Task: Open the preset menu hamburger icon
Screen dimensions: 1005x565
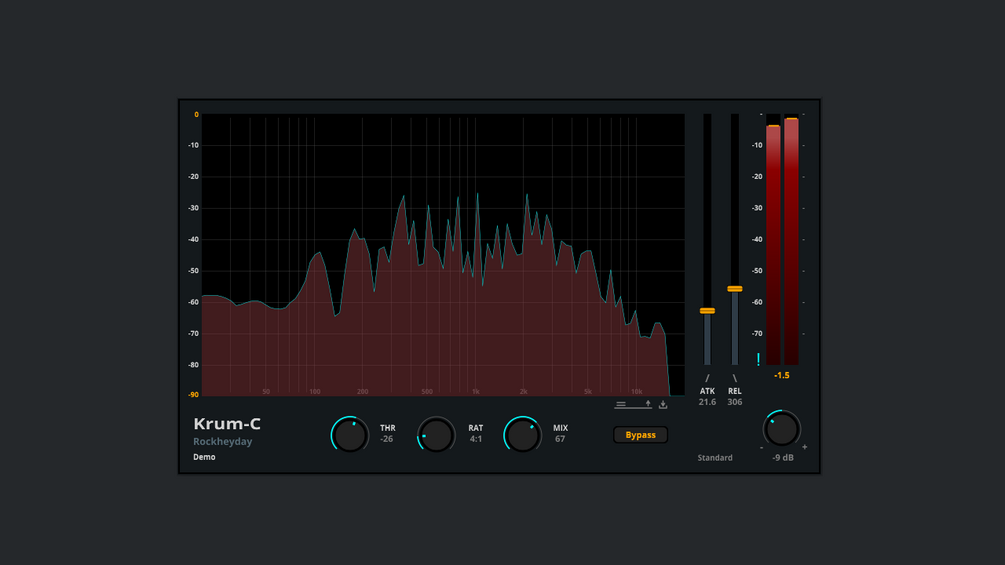Action: (620, 404)
